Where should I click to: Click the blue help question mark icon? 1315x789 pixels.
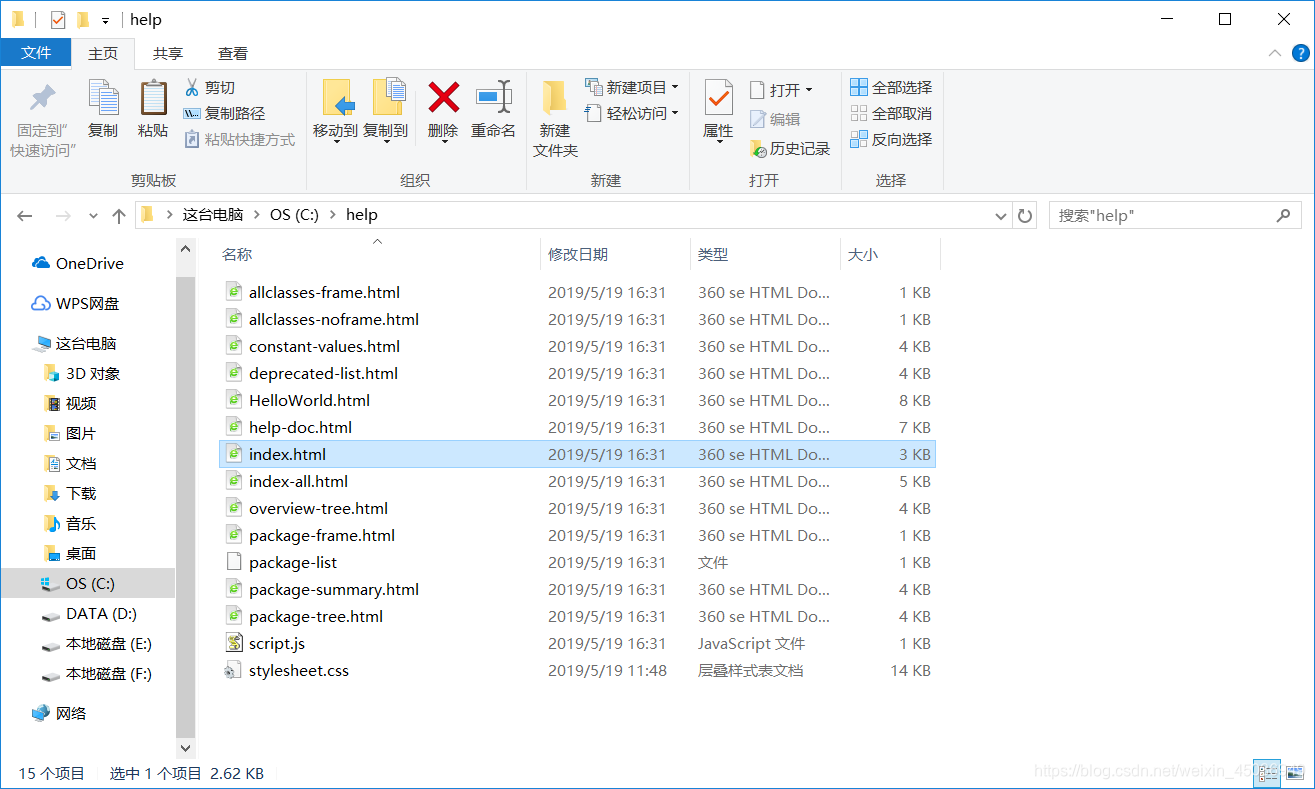1299,53
